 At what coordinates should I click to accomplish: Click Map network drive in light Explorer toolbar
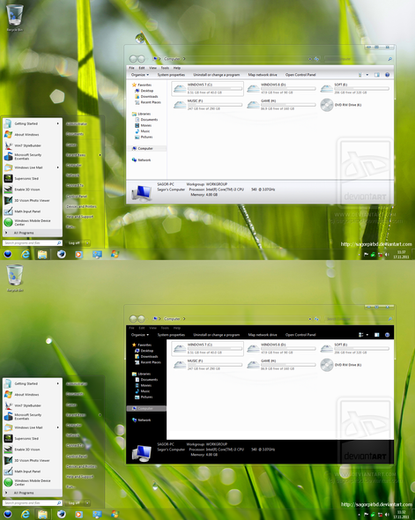262,75
